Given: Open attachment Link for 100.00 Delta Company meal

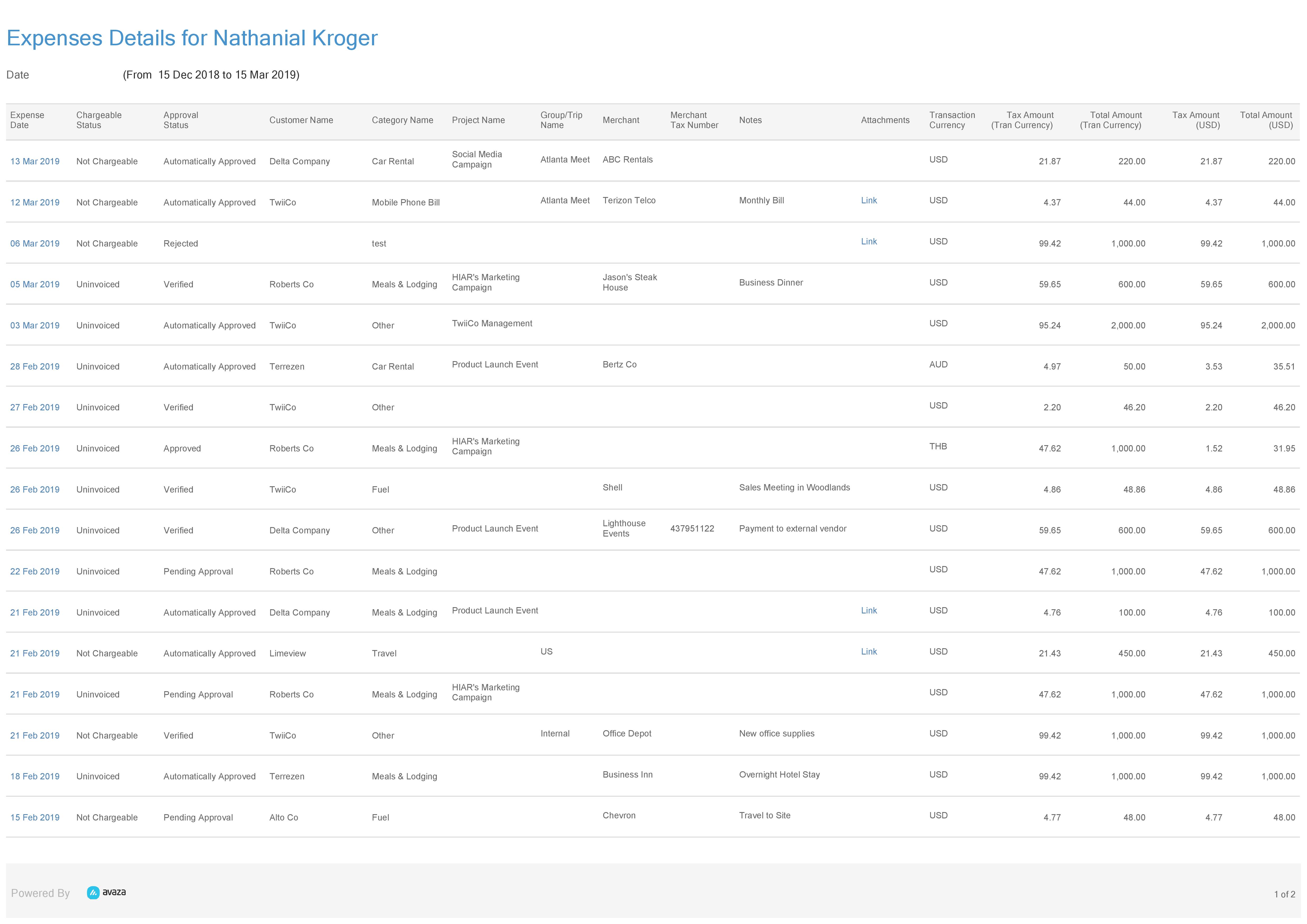Looking at the screenshot, I should tap(869, 611).
